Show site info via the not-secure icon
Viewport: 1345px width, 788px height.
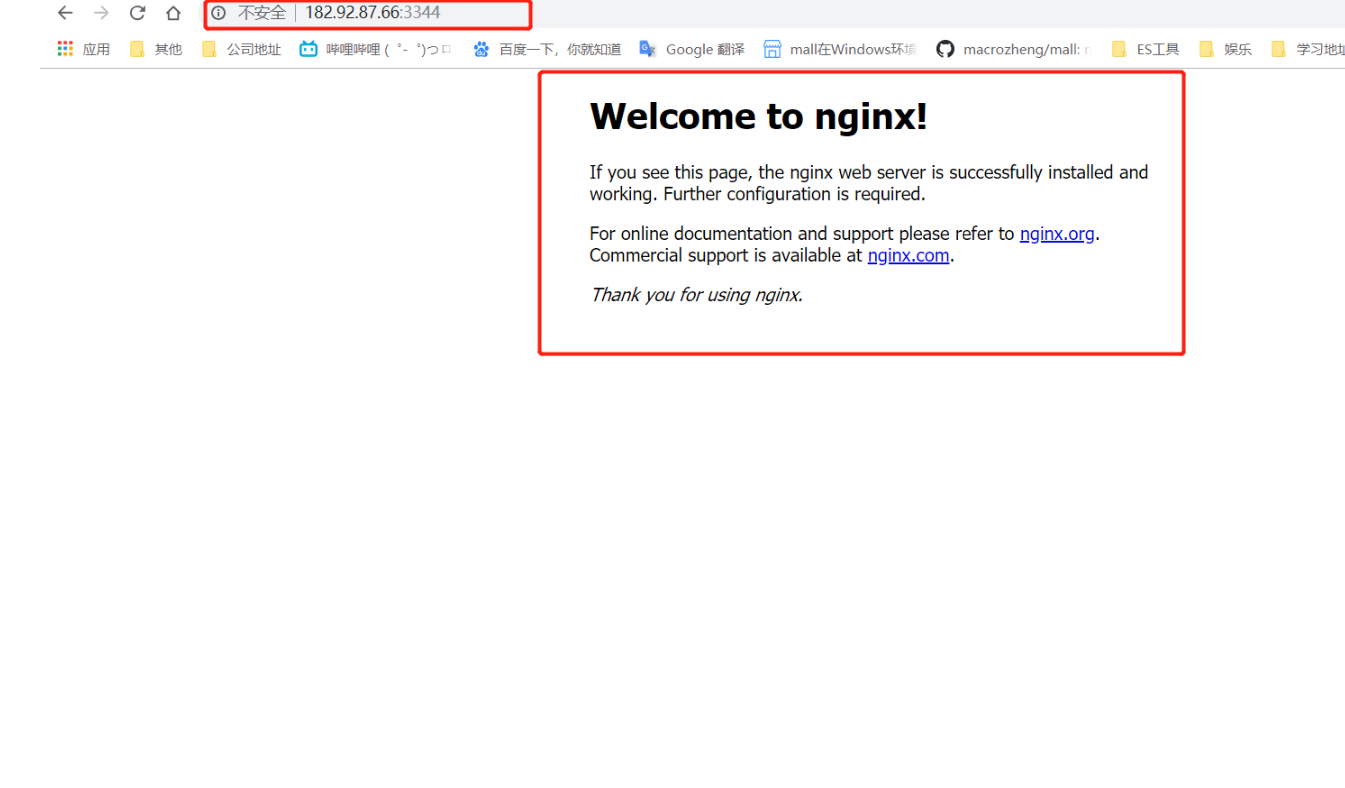(x=219, y=13)
